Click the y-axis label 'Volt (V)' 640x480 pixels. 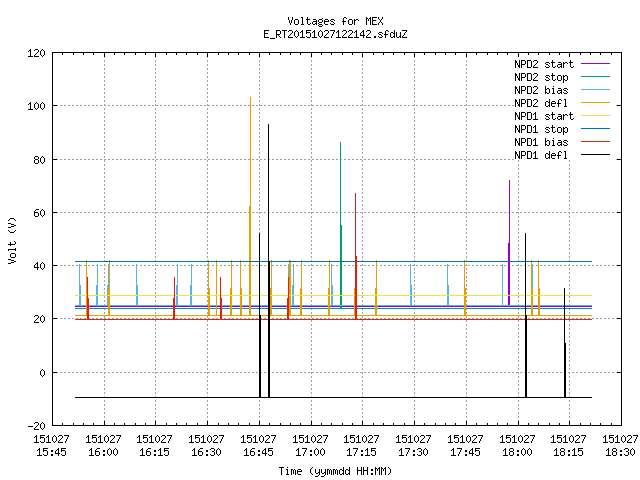pyautogui.click(x=12, y=240)
